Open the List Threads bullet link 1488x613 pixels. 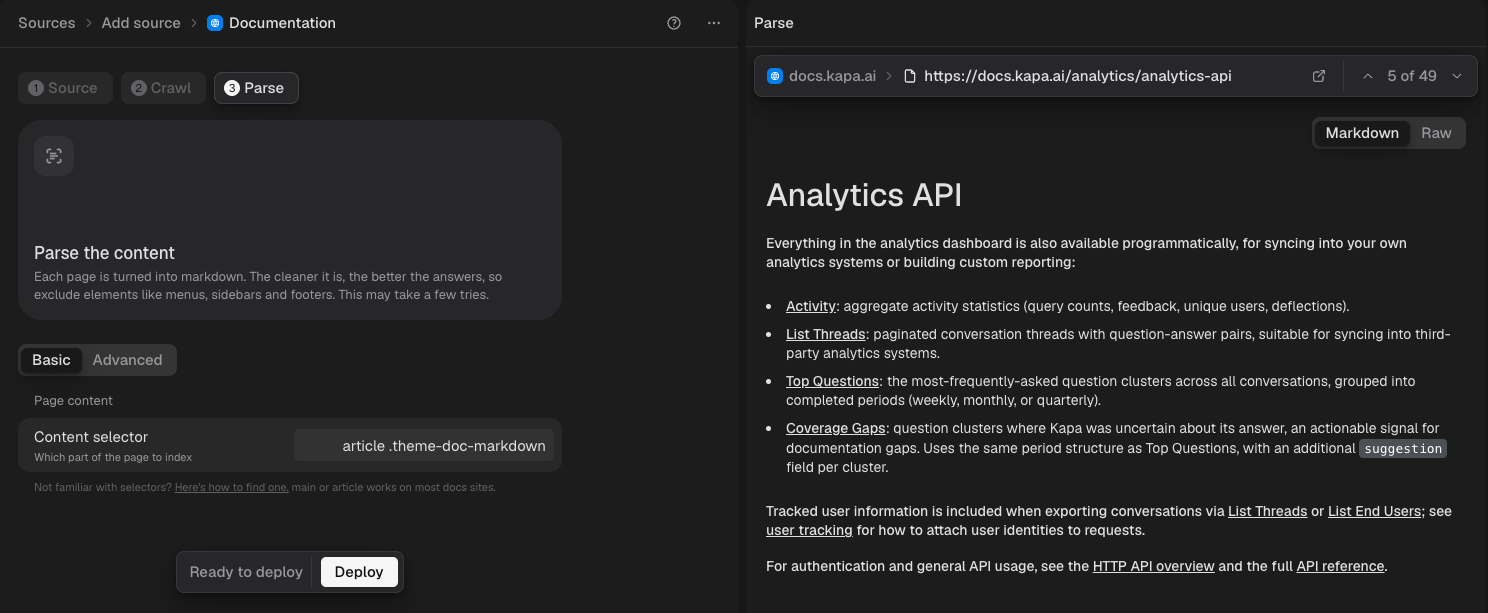point(826,335)
